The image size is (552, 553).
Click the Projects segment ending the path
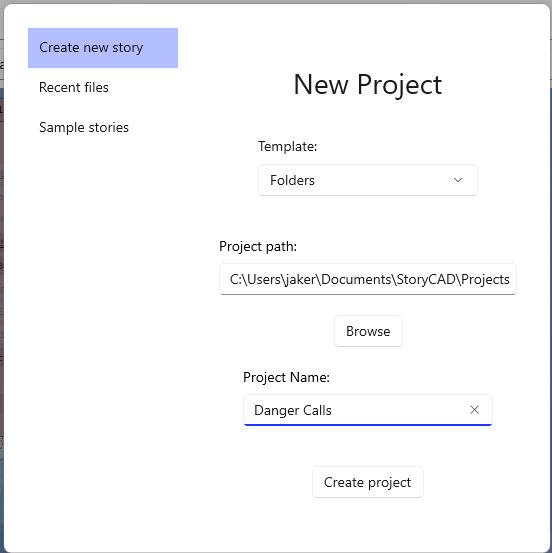[x=485, y=279]
